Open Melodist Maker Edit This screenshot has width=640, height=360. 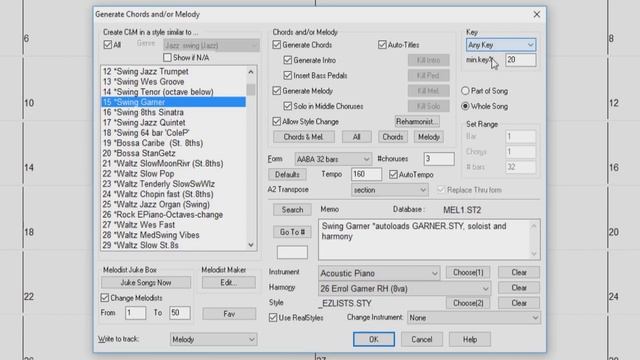pos(229,282)
